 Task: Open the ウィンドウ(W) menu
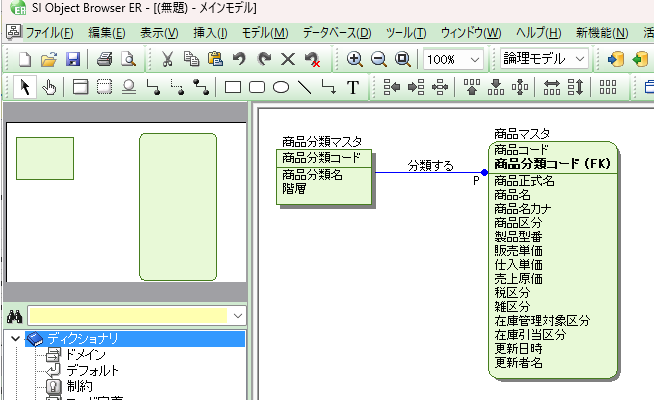tap(471, 33)
